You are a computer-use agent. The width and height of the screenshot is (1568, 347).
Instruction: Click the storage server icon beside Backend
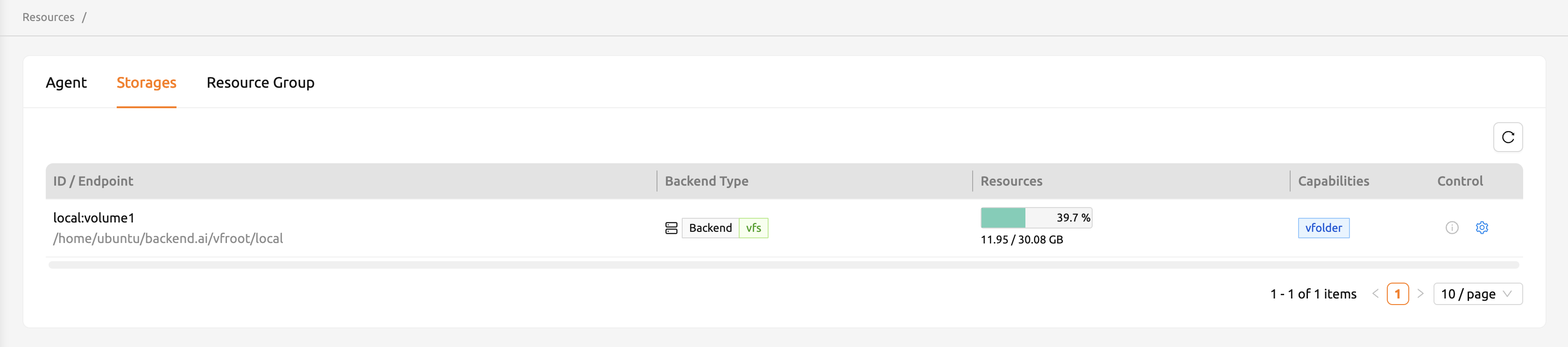[671, 228]
